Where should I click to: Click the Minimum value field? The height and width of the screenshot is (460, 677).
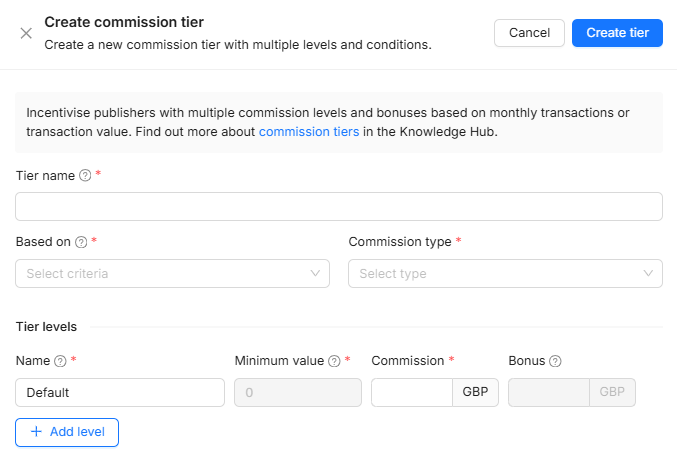297,393
